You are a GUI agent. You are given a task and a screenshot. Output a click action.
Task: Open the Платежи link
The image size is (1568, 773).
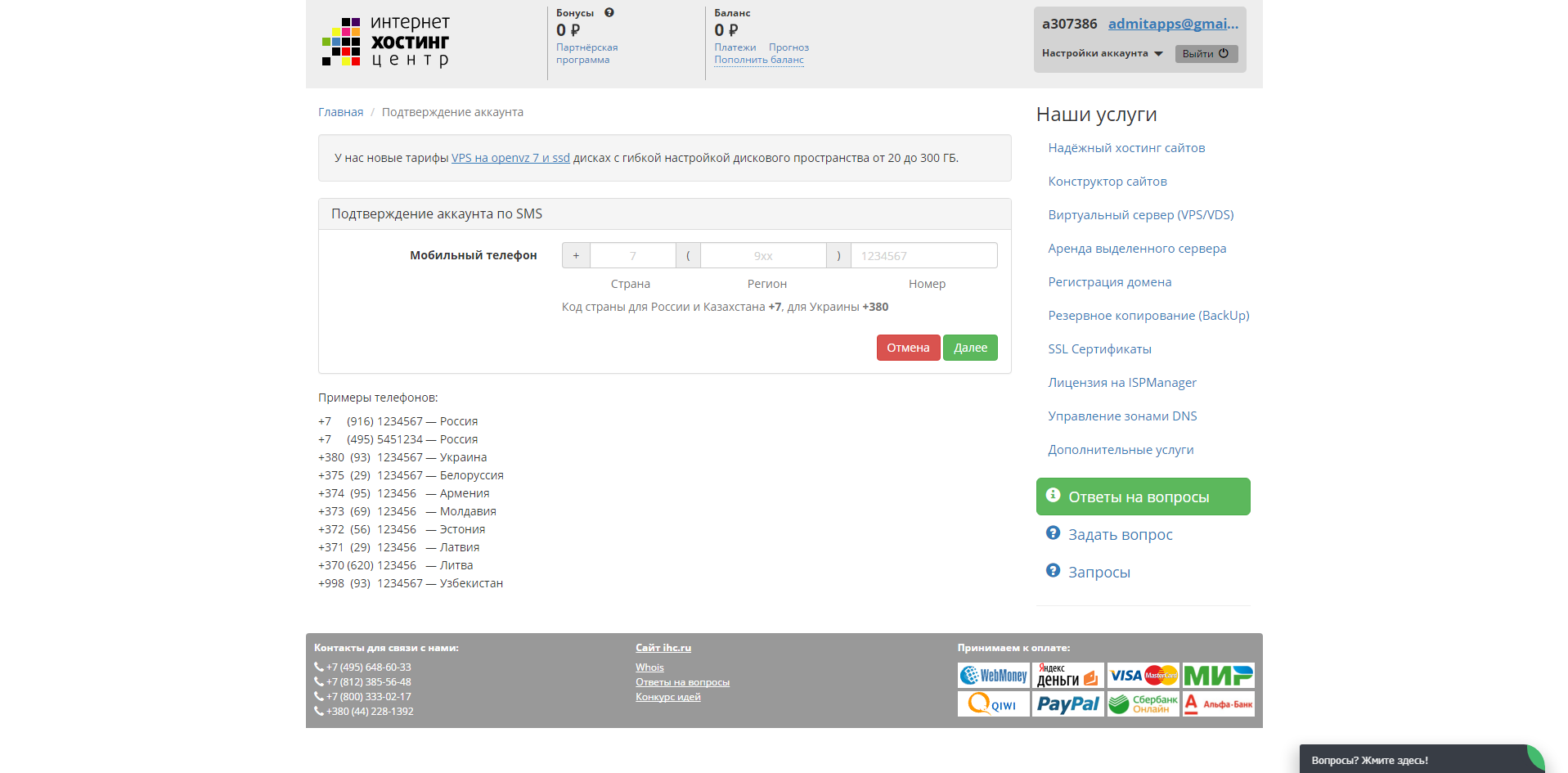coord(735,47)
